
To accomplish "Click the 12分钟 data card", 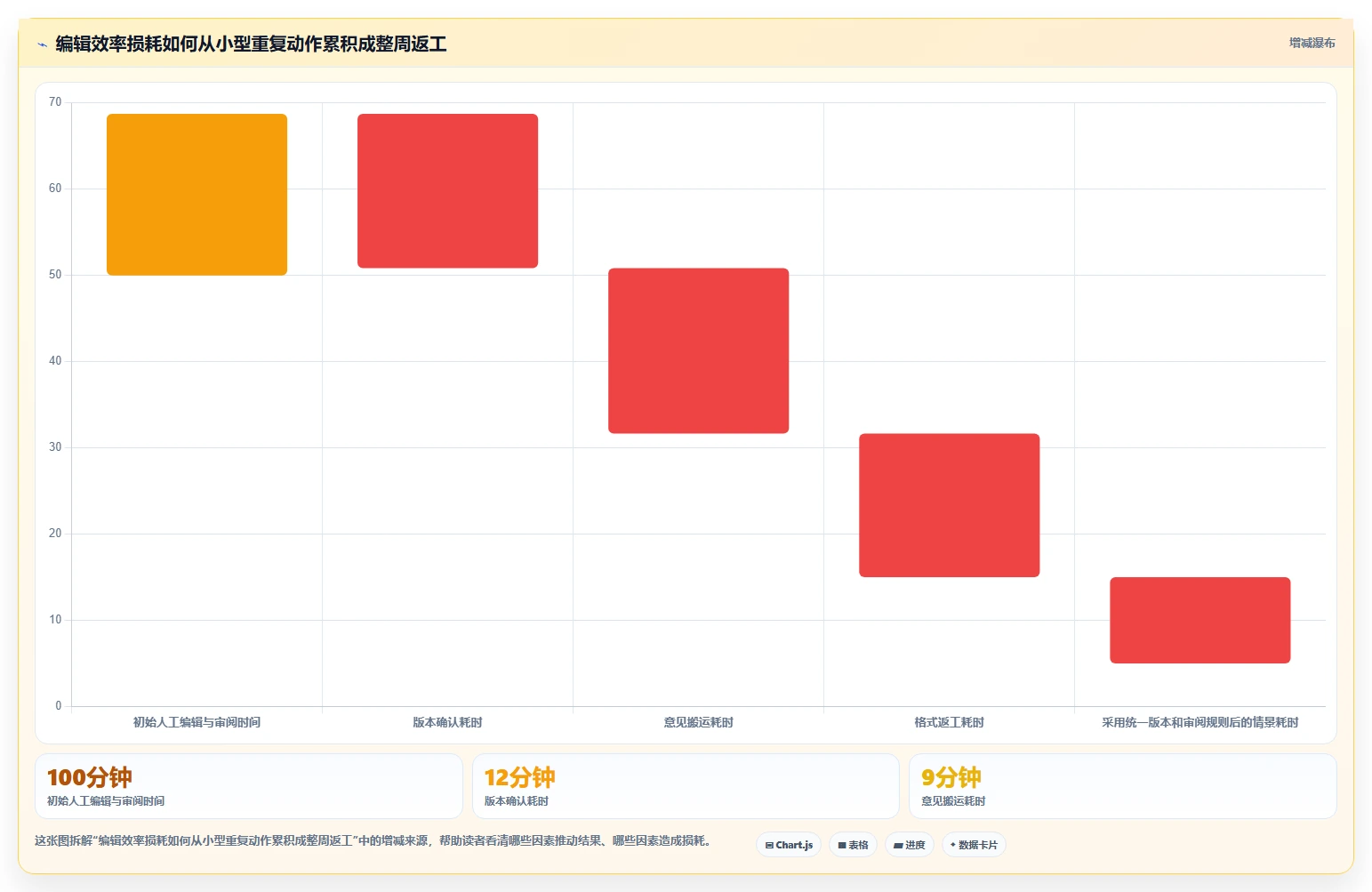I will click(x=686, y=786).
